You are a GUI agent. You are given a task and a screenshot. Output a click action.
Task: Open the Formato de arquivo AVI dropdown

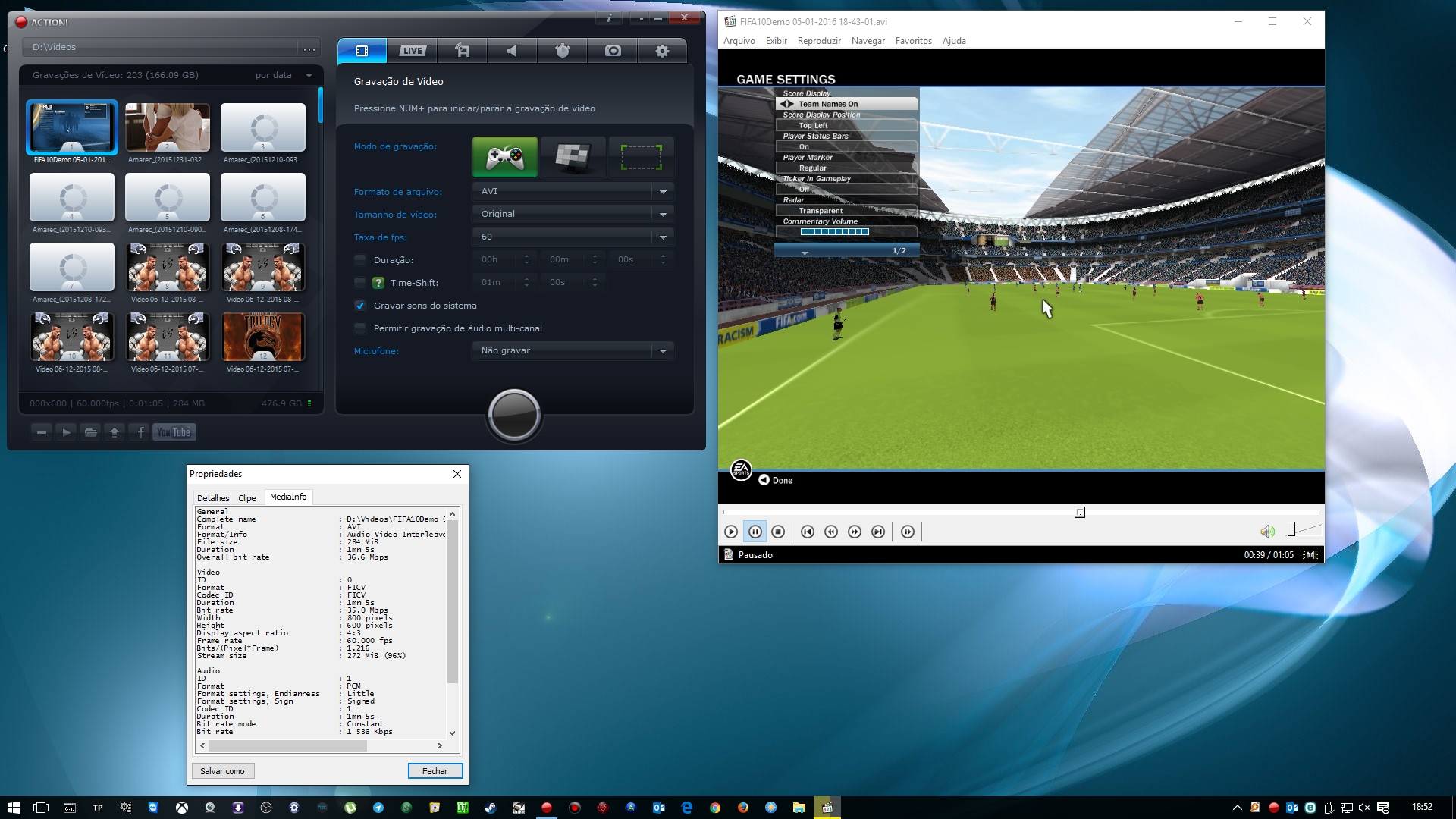click(573, 191)
